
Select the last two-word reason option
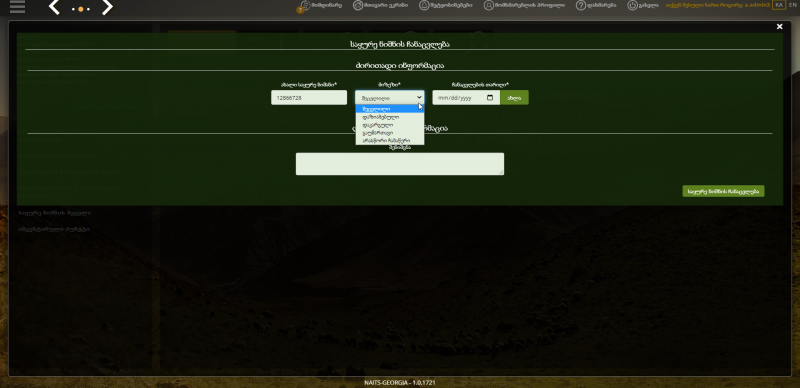point(390,140)
